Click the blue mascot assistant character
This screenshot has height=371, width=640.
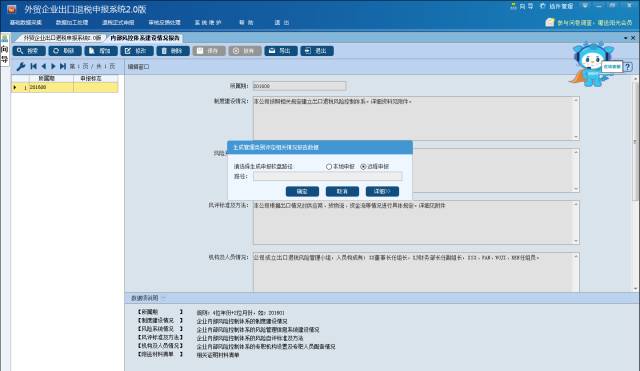(590, 64)
